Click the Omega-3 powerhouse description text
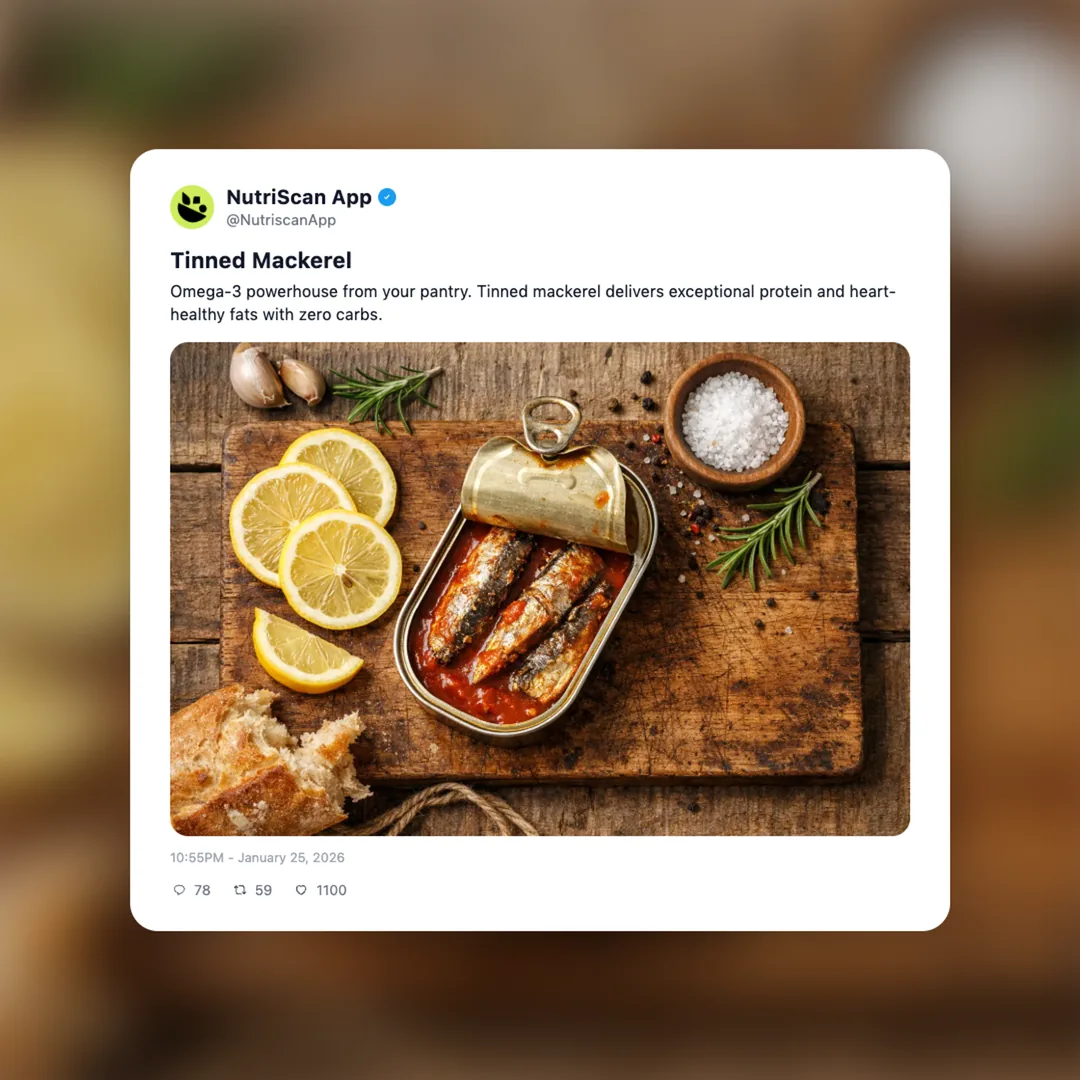Viewport: 1080px width, 1080px height. pos(532,303)
